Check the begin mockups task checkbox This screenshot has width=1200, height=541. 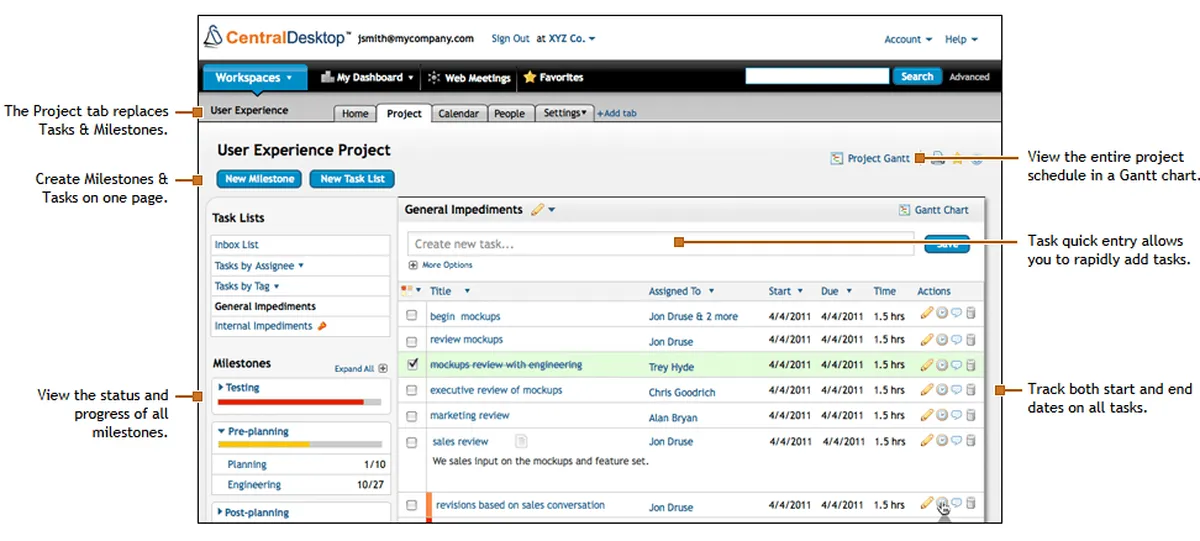[412, 316]
